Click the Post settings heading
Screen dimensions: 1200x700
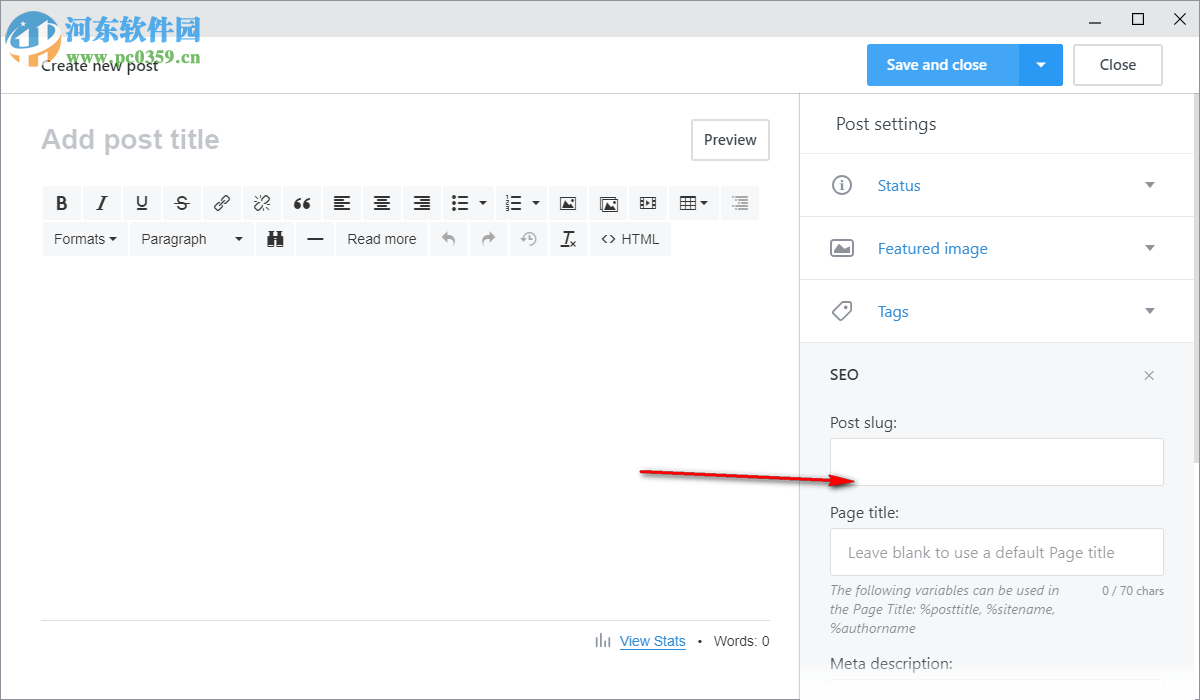point(886,124)
